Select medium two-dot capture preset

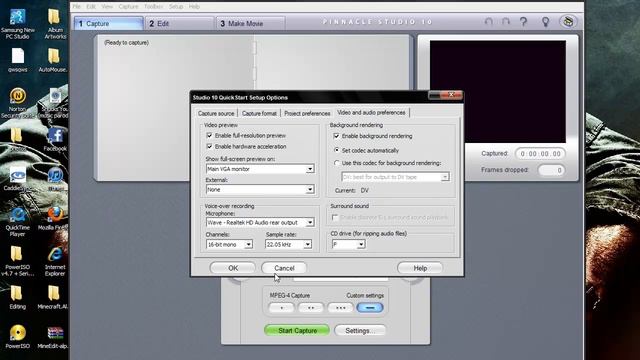(x=311, y=308)
